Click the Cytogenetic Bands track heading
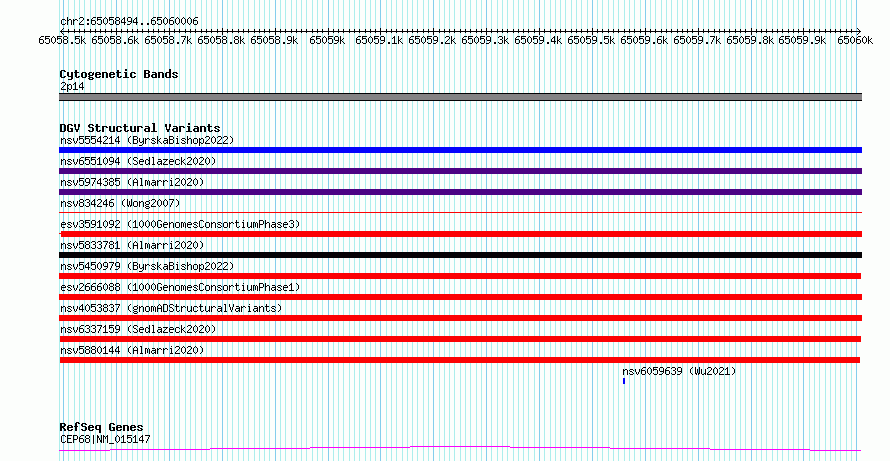The height and width of the screenshot is (461, 890). tap(119, 74)
